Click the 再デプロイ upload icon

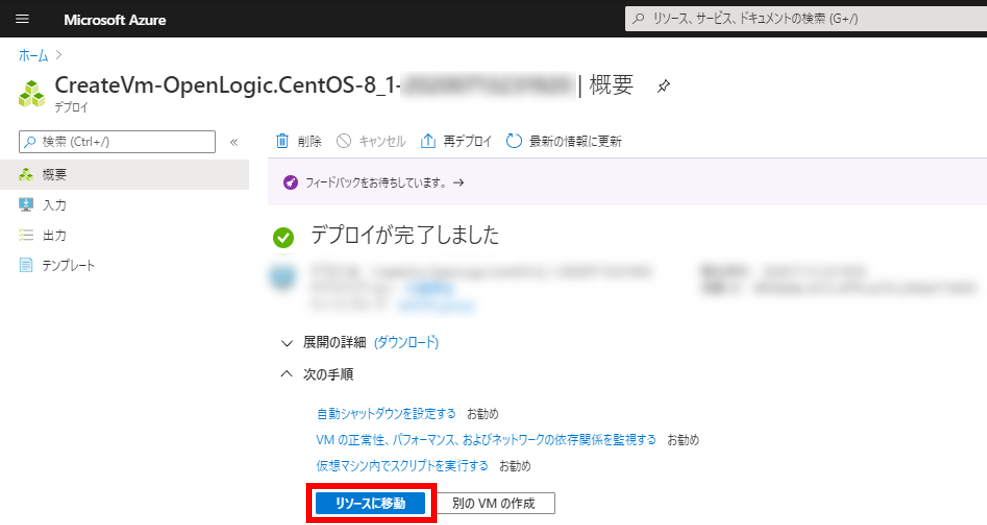pos(428,141)
